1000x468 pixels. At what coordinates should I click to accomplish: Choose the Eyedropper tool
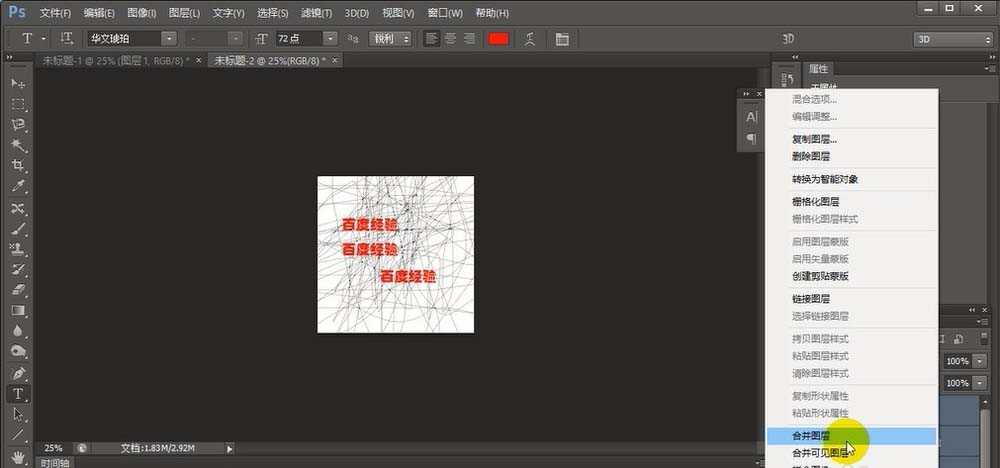tap(18, 187)
